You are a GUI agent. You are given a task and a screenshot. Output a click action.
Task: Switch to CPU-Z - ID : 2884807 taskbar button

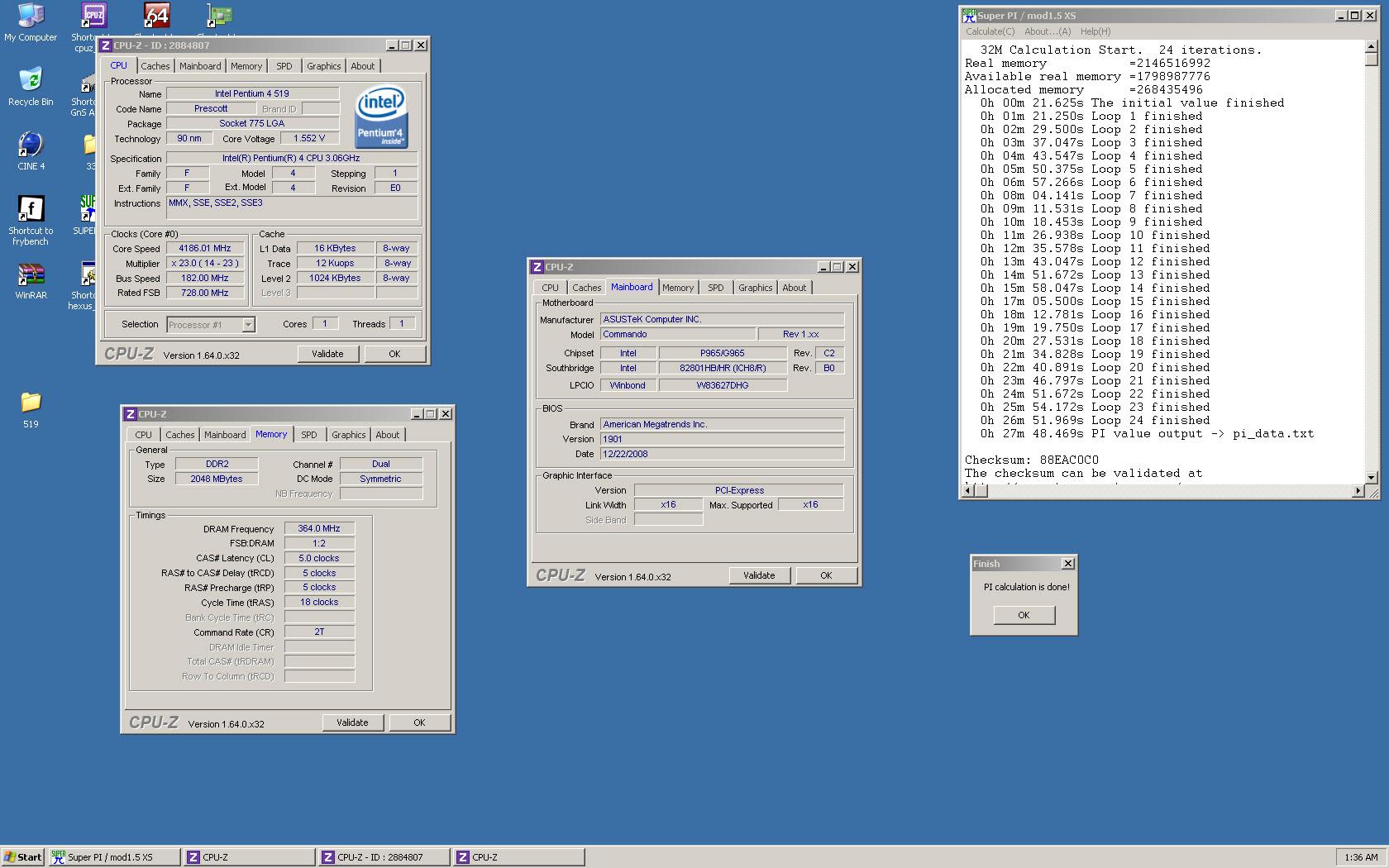[x=384, y=857]
